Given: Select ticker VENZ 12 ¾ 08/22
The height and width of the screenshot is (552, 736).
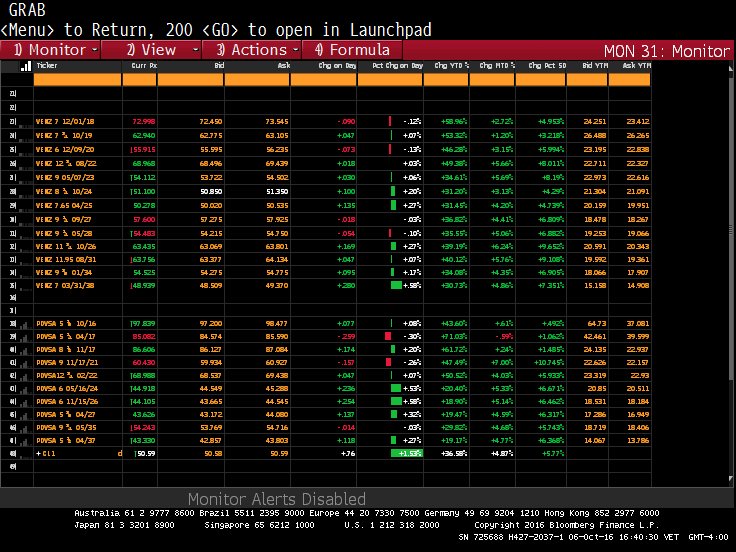Looking at the screenshot, I should click(x=66, y=164).
